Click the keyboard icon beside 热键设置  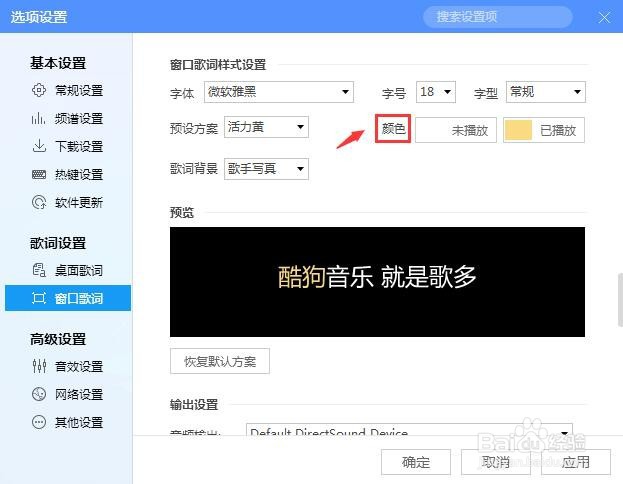(x=39, y=174)
